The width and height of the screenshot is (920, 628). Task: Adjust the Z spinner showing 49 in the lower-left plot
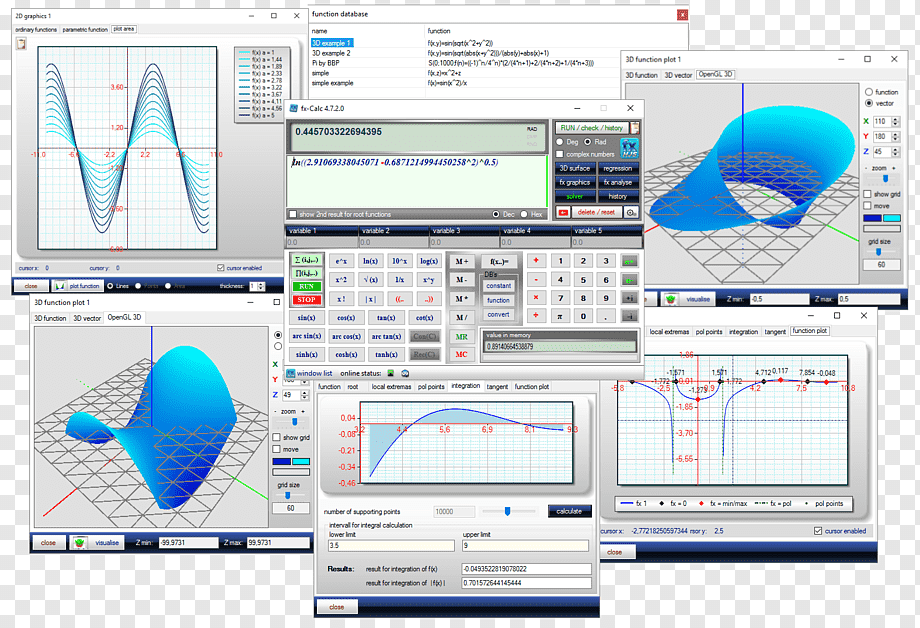(x=305, y=395)
